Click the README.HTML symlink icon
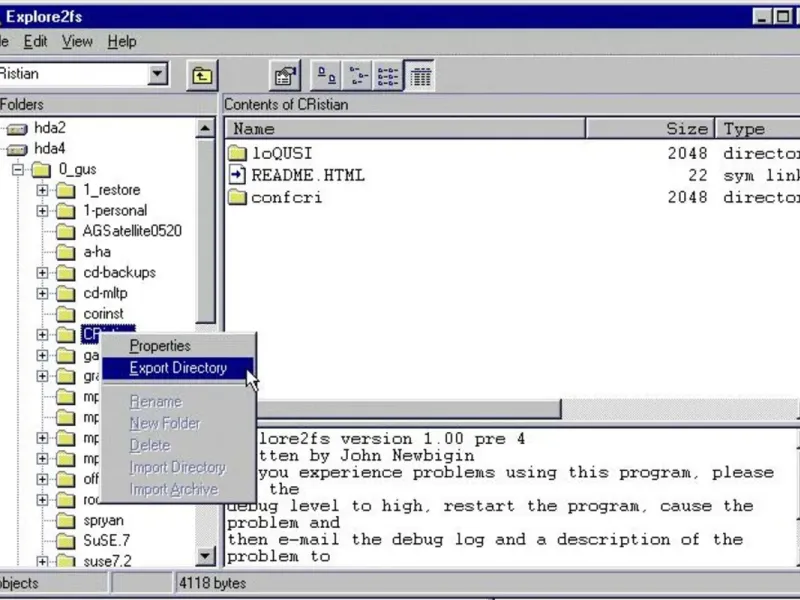Viewport: 800px width, 600px height. [237, 175]
